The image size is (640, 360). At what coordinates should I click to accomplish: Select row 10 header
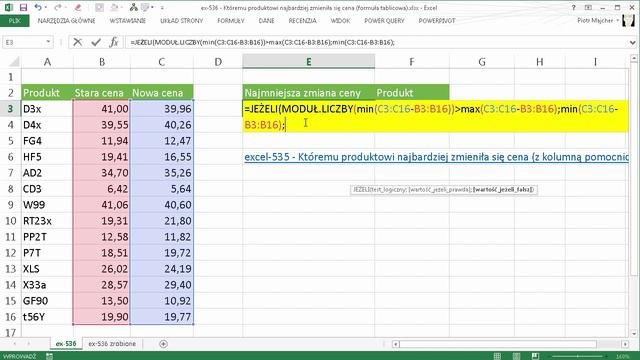pos(11,221)
